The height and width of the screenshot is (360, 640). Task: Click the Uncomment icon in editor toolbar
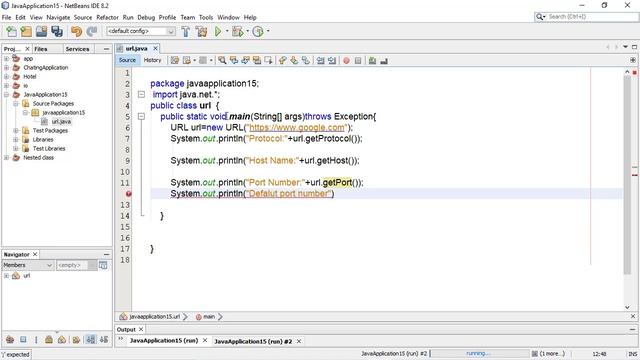tap(383, 60)
